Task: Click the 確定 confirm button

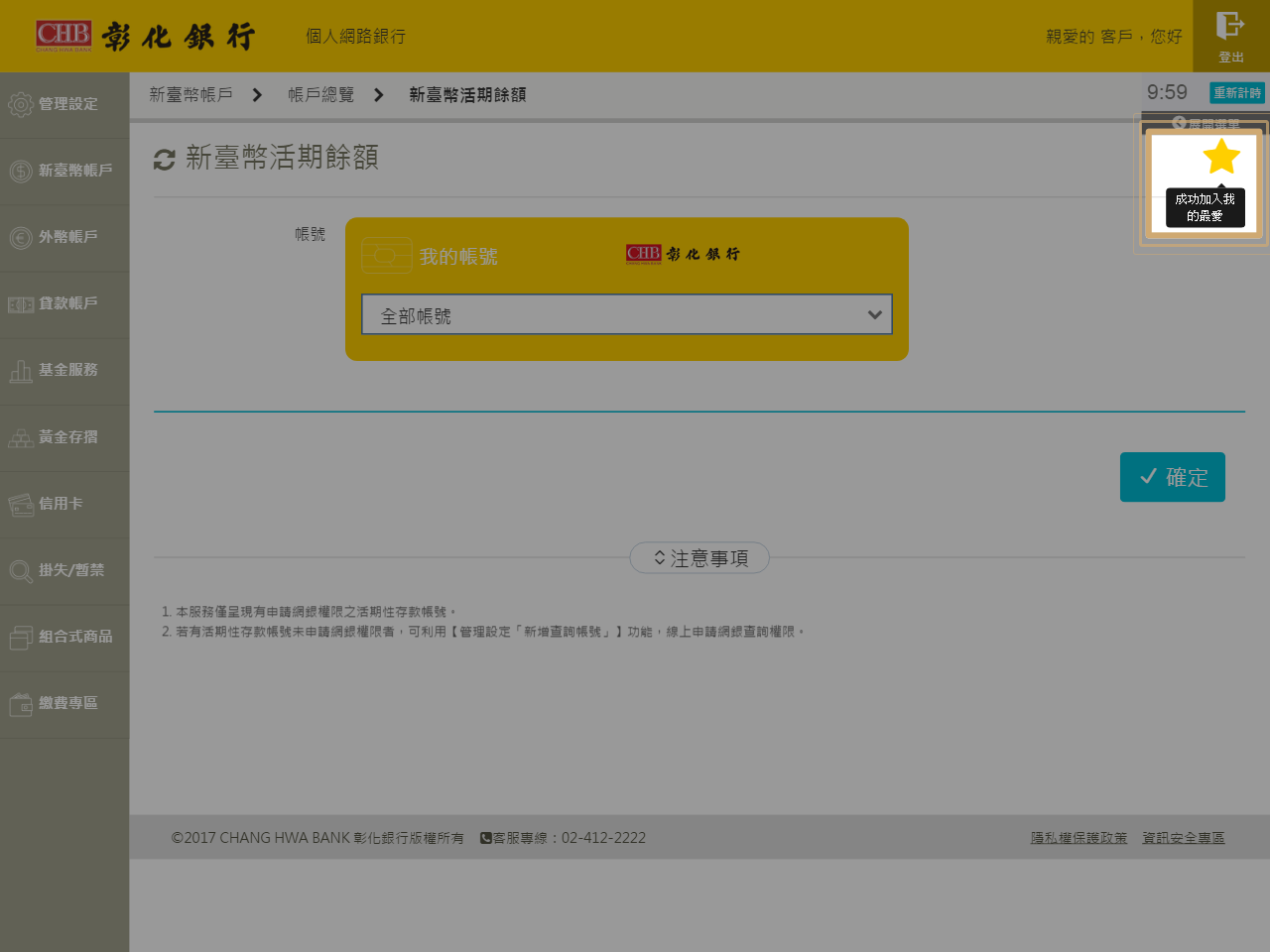Action: (1172, 477)
